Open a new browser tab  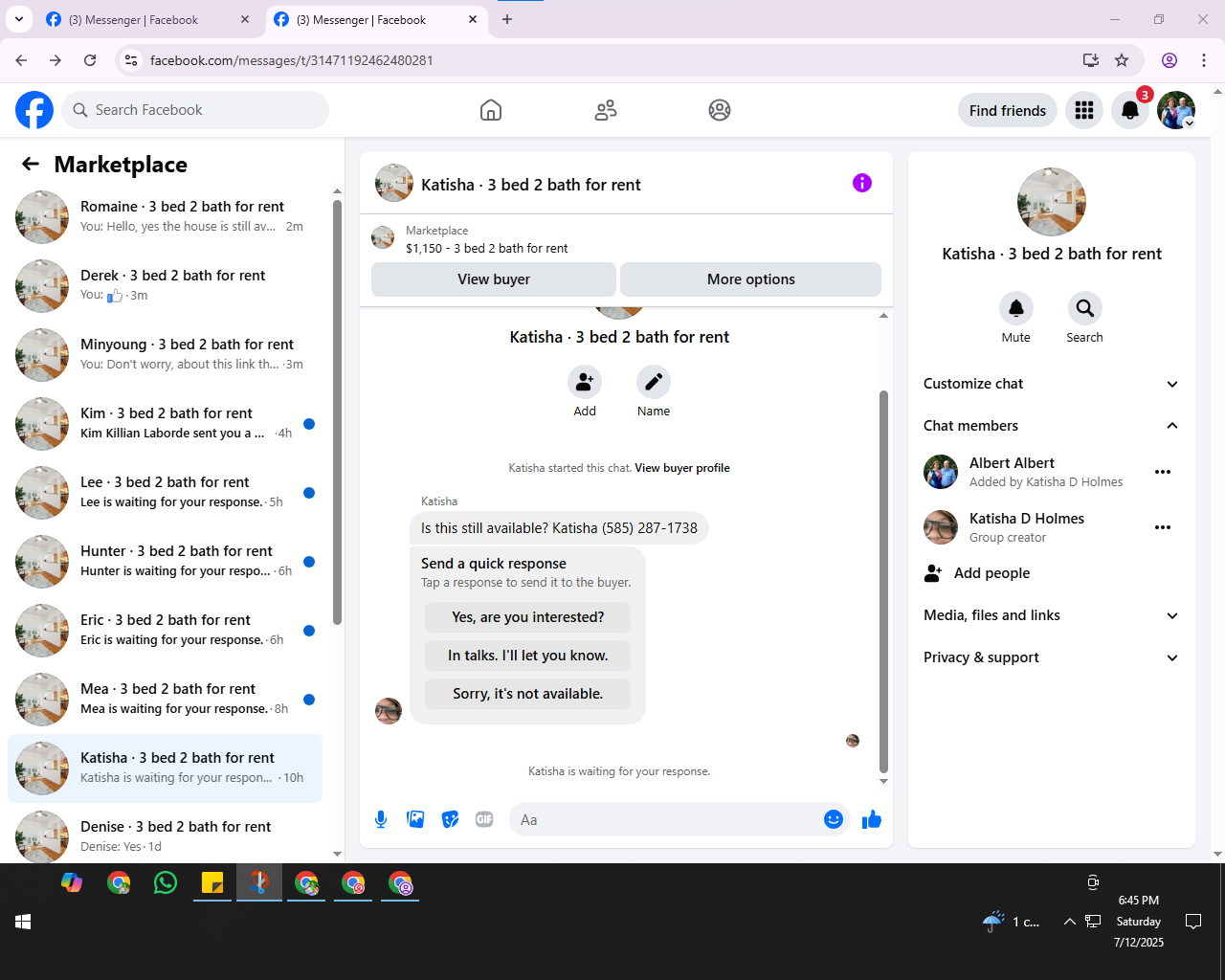point(507,19)
